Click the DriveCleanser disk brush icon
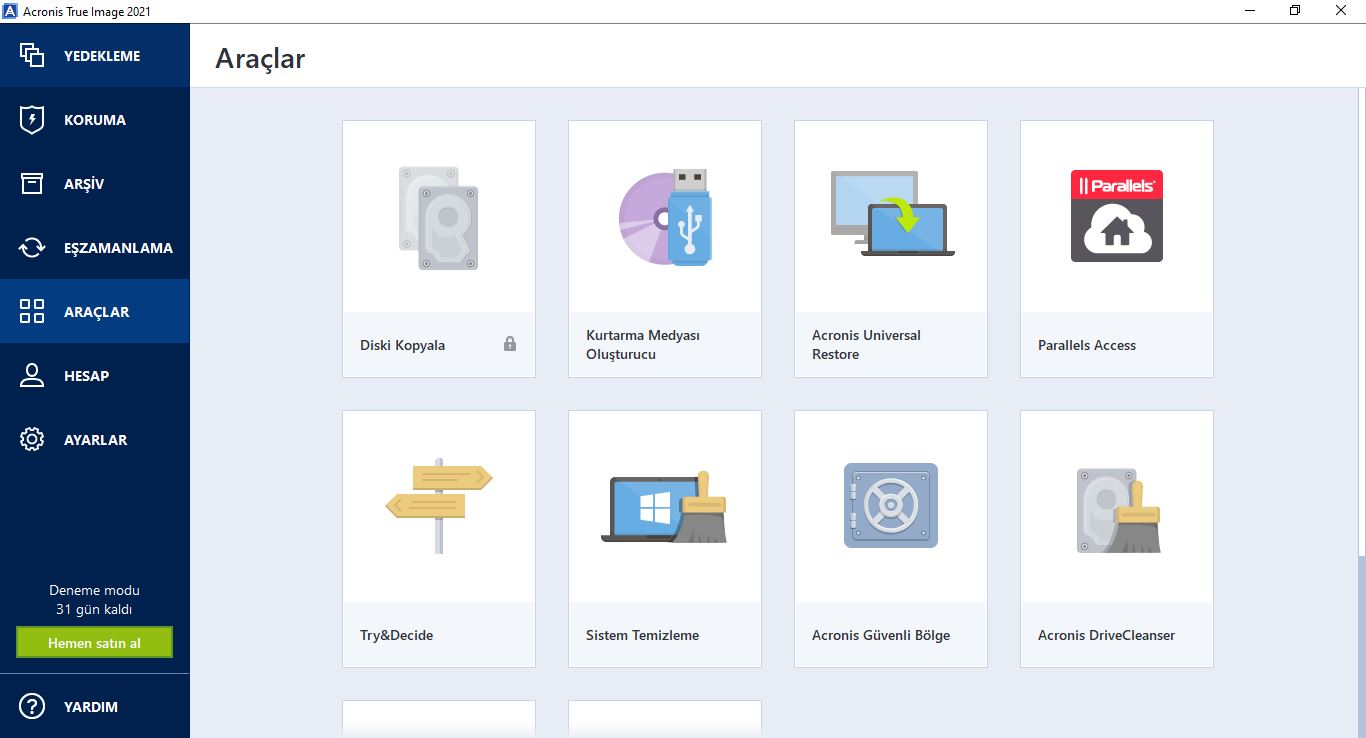The image size is (1366, 738). [x=1118, y=510]
